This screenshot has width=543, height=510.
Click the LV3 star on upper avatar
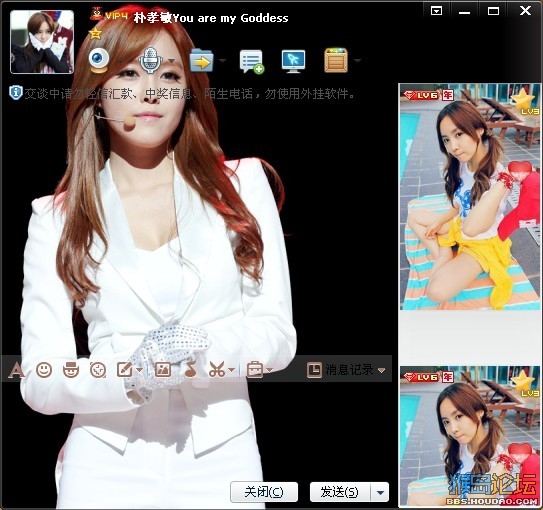(x=525, y=102)
